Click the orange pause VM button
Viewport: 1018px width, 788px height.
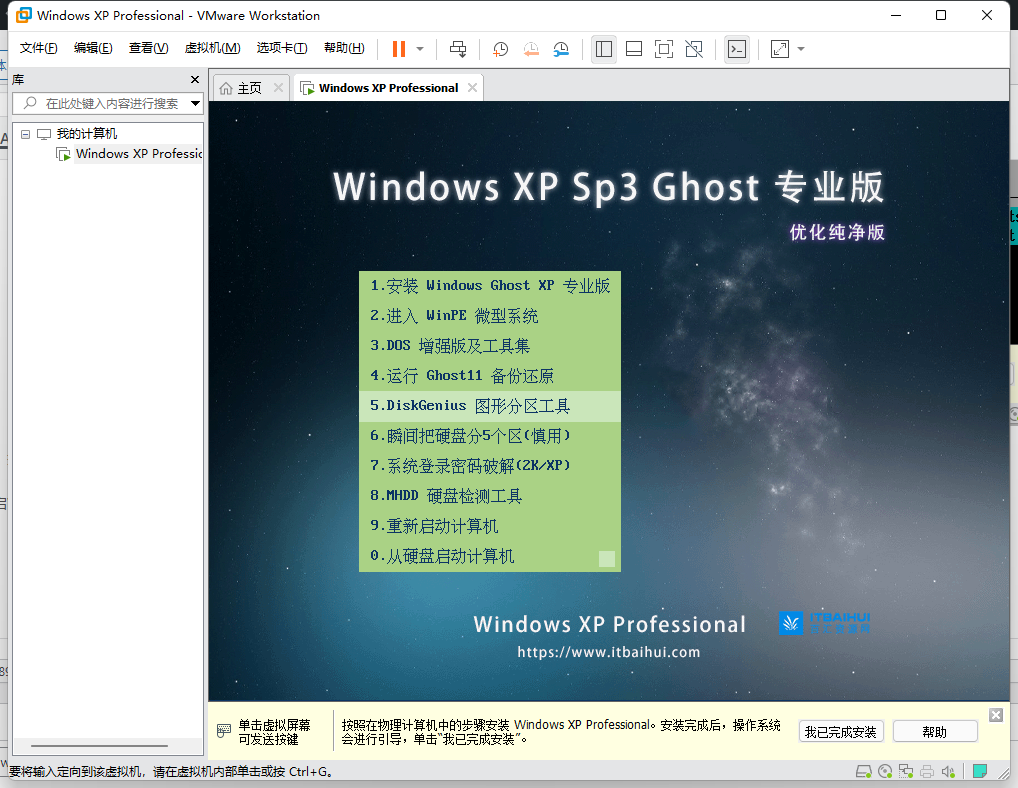(x=399, y=49)
